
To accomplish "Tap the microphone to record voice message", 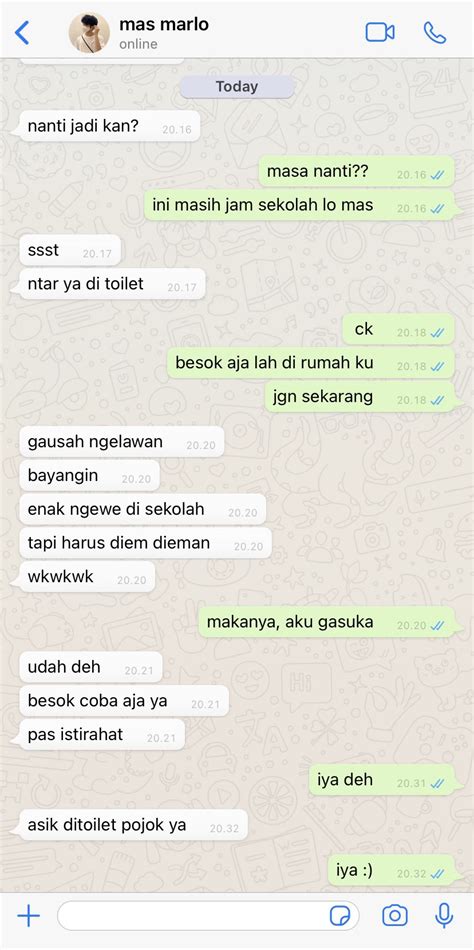I will pyautogui.click(x=444, y=915).
